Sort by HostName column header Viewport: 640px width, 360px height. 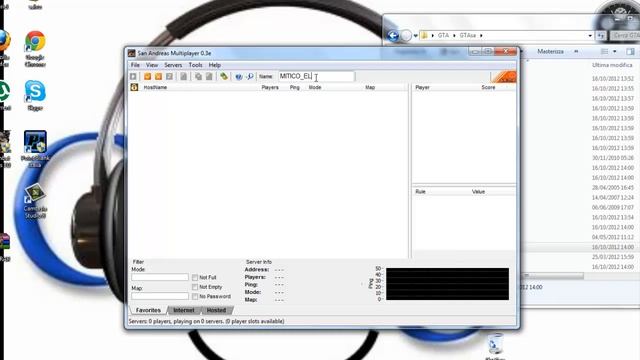[155, 87]
